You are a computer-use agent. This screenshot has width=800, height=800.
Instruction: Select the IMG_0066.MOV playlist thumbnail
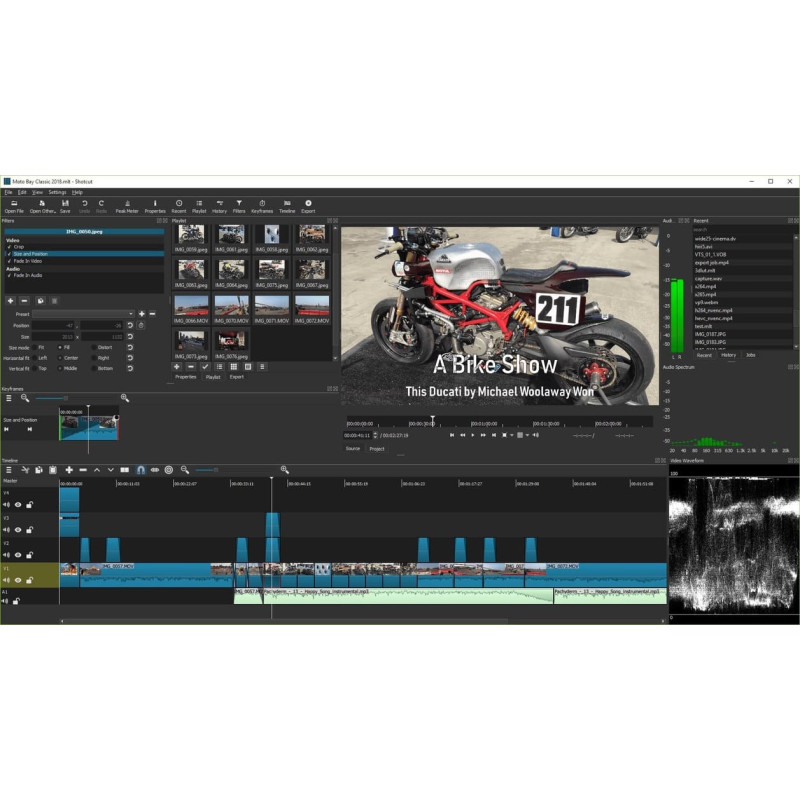191,309
